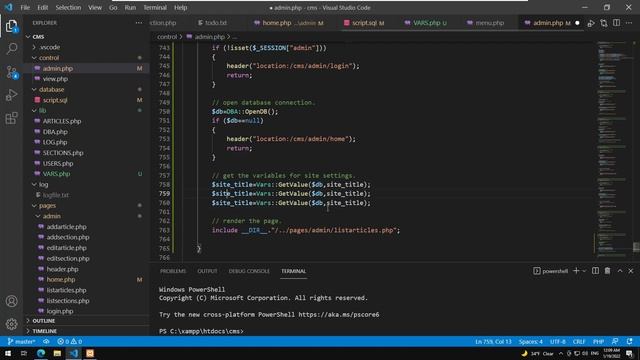
Task: Open the Search view in activity bar
Action: coord(11,49)
